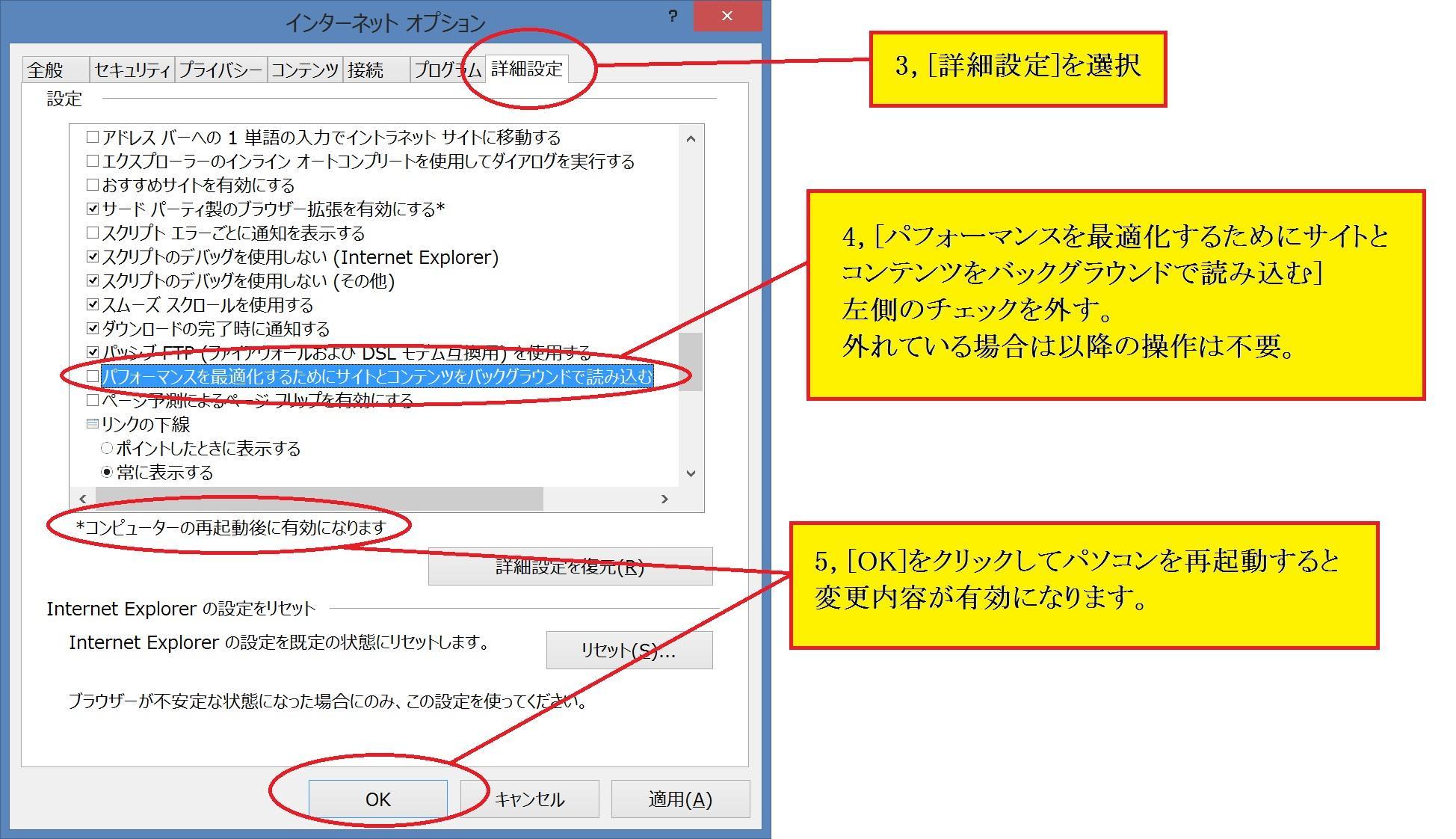Screen dimensions: 1456x839
Task: Click the horizontal scroll right arrow
Action: point(664,499)
